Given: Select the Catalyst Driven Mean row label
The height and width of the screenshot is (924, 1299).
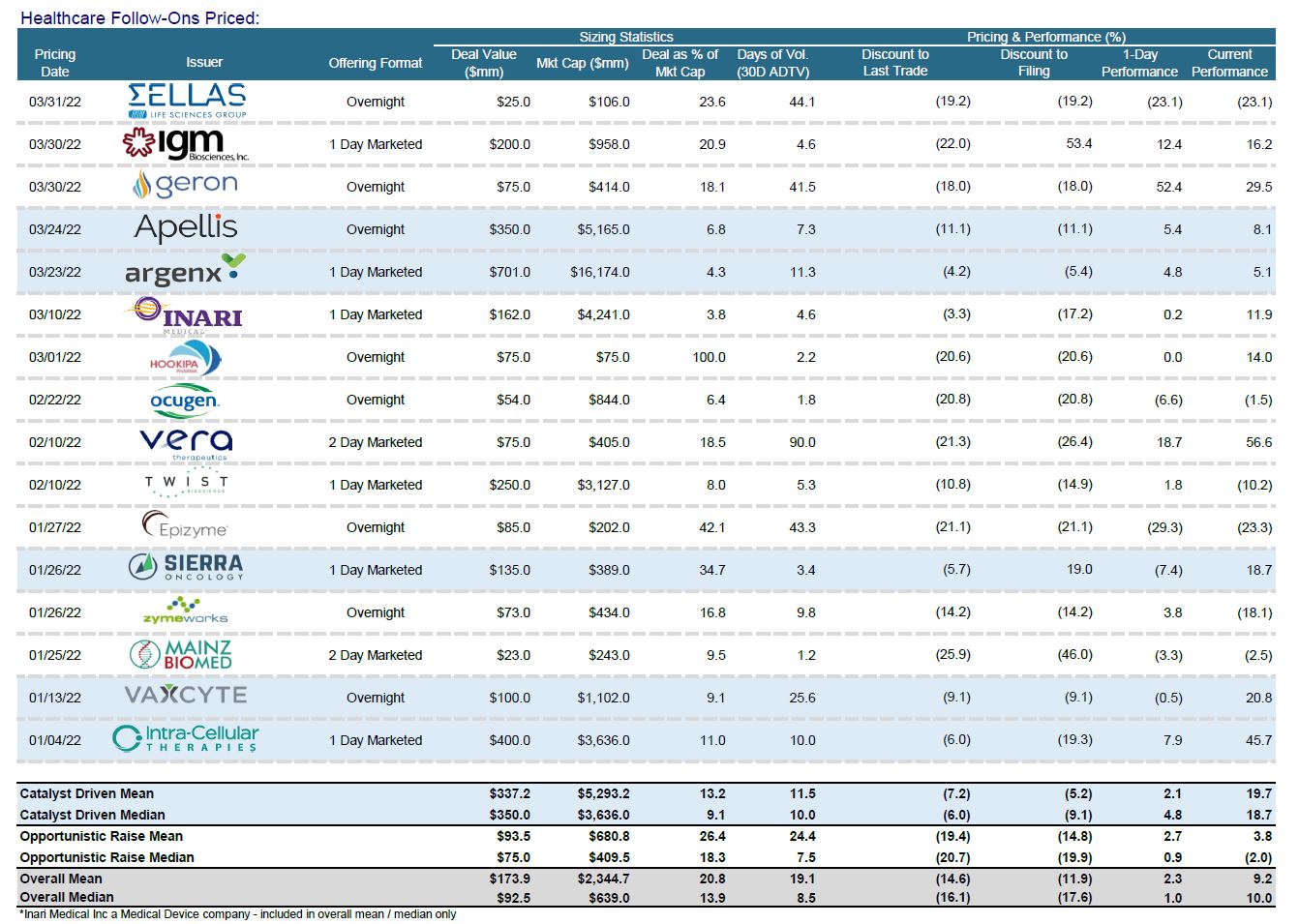Looking at the screenshot, I should 87,793.
